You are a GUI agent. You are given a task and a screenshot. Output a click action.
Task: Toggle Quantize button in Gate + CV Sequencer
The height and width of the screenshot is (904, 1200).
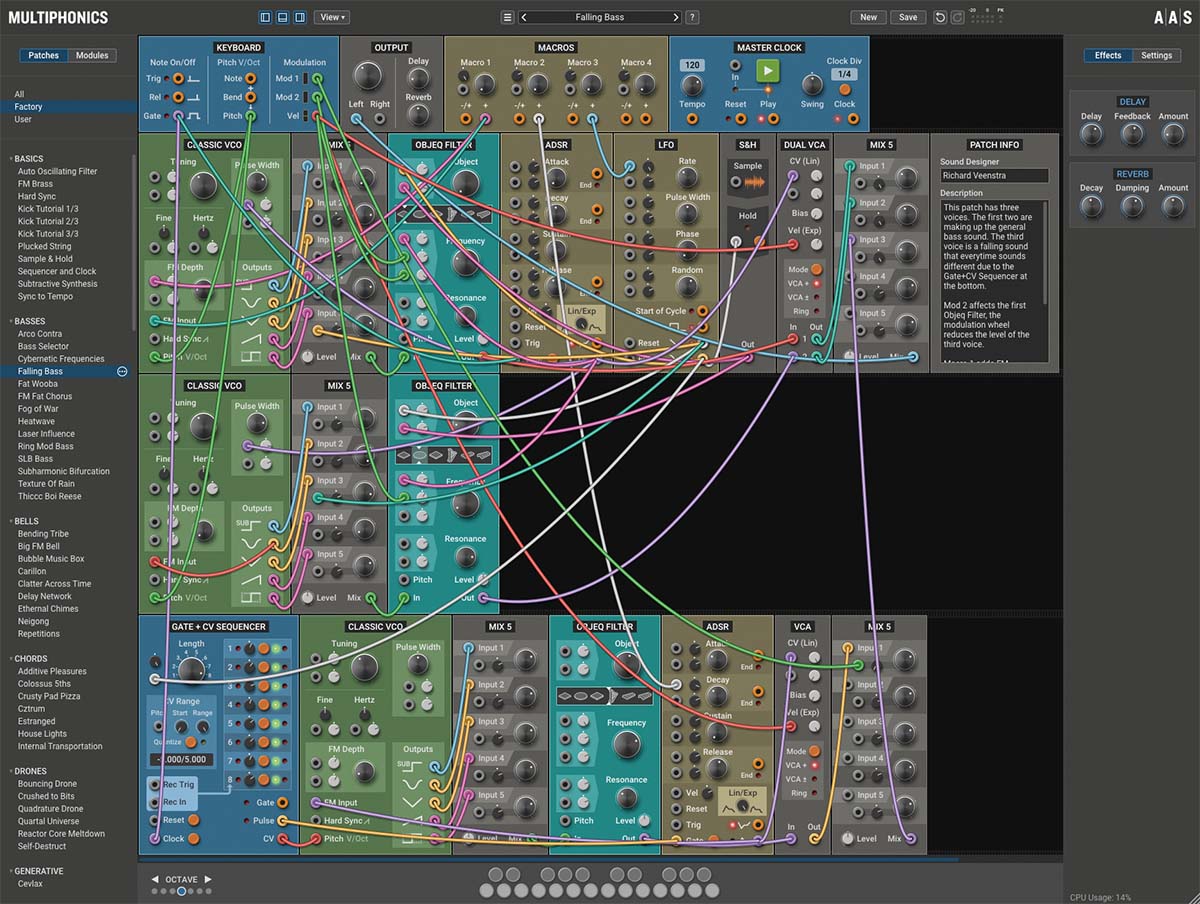(x=190, y=741)
